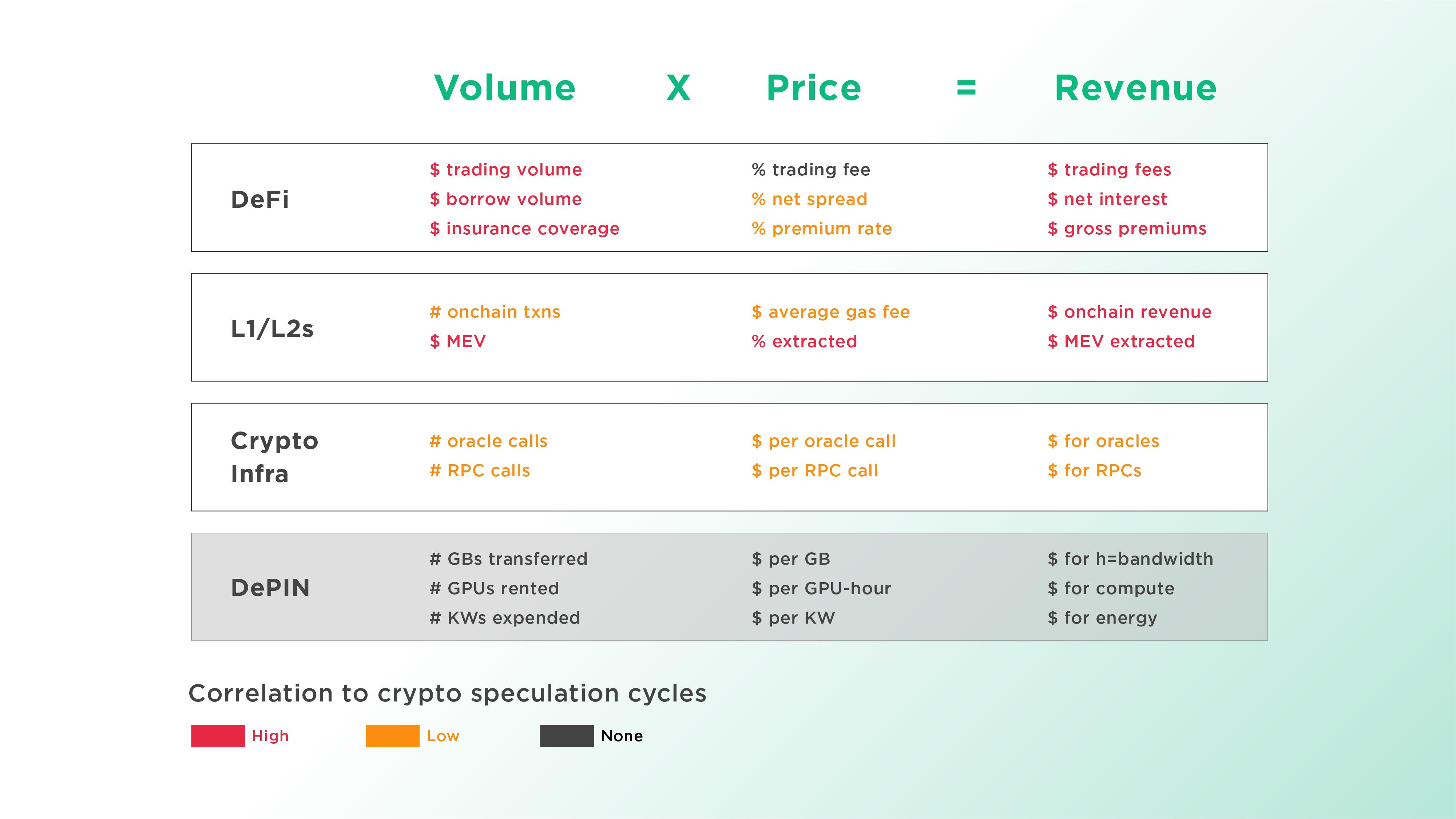Select the DePIN row label
1456x819 pixels.
[270, 588]
